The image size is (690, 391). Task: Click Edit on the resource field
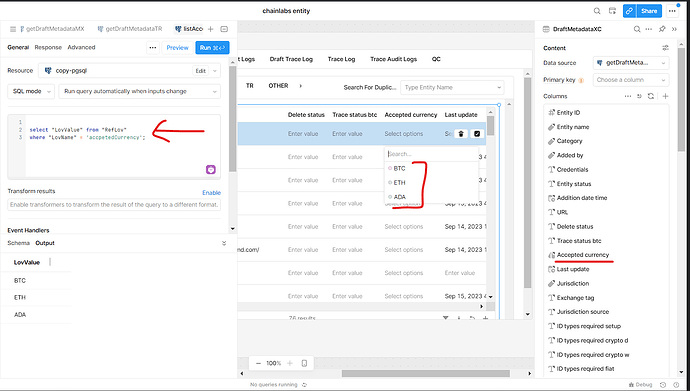tap(201, 71)
